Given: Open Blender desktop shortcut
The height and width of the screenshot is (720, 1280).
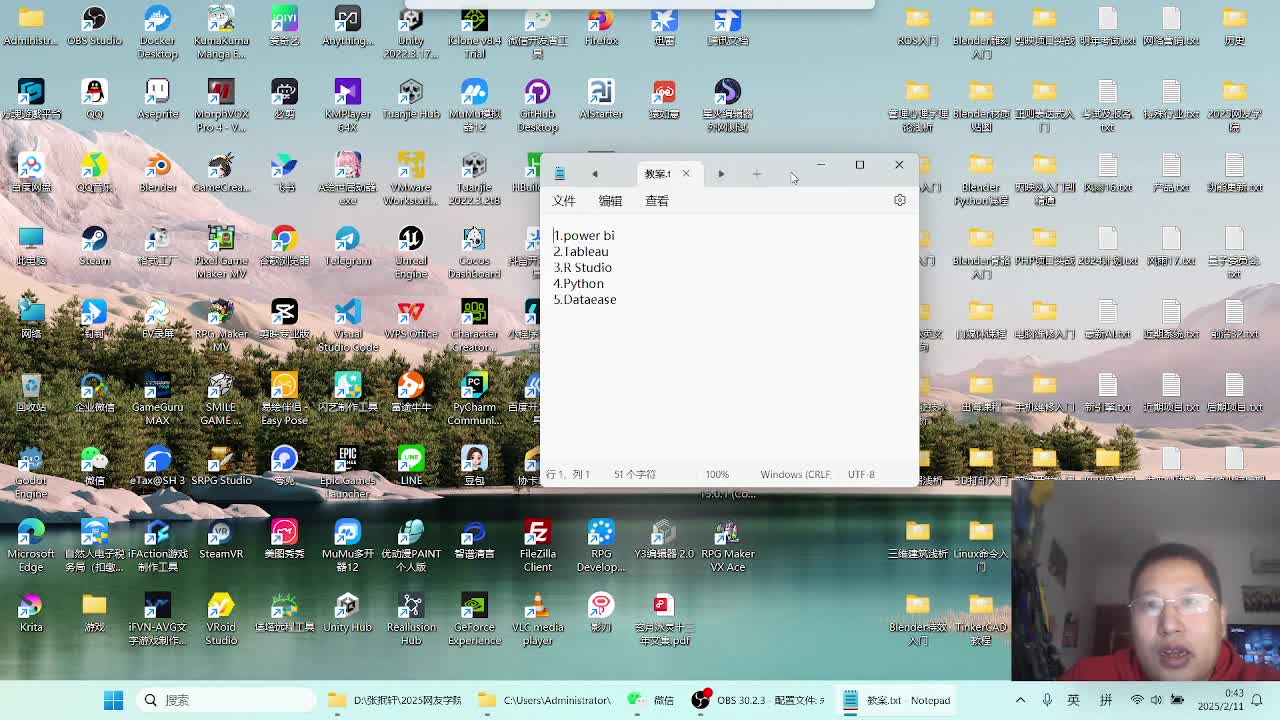Looking at the screenshot, I should coord(157,172).
